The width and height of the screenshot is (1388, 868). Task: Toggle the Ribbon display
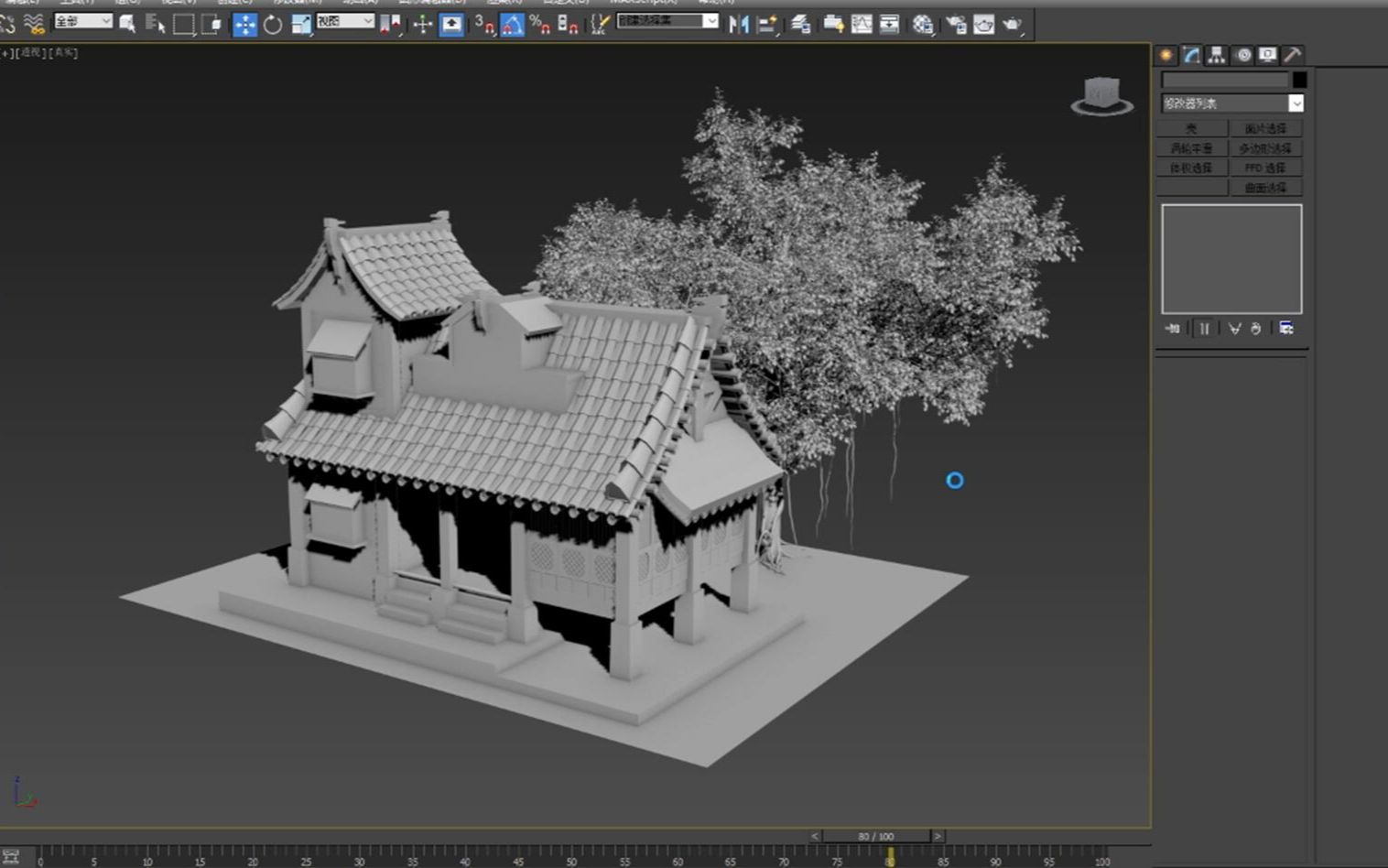click(x=833, y=25)
